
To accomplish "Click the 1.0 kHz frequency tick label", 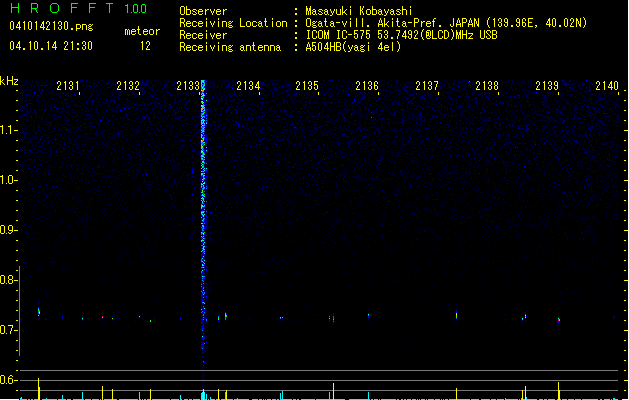I will [x=8, y=180].
